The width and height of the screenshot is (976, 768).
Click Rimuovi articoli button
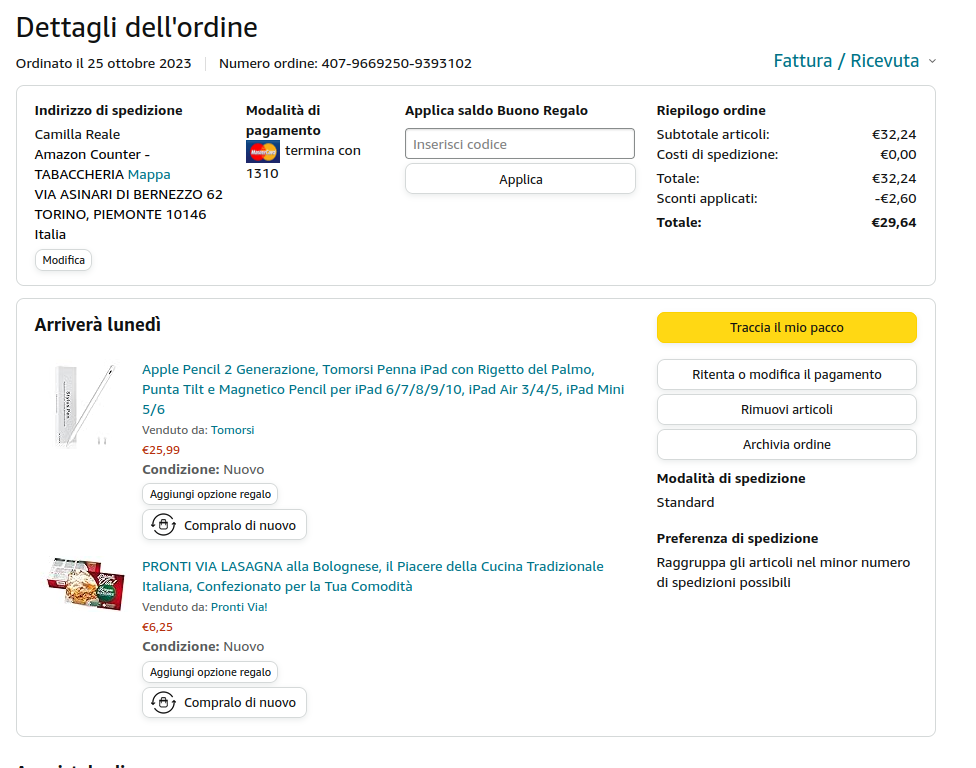786,410
